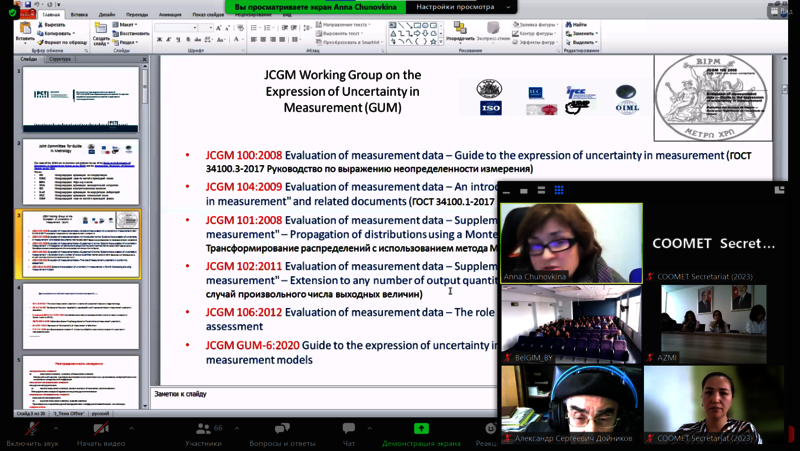800x451 pixels.
Task: Toggle Italic (К) formatting
Action: tap(168, 39)
